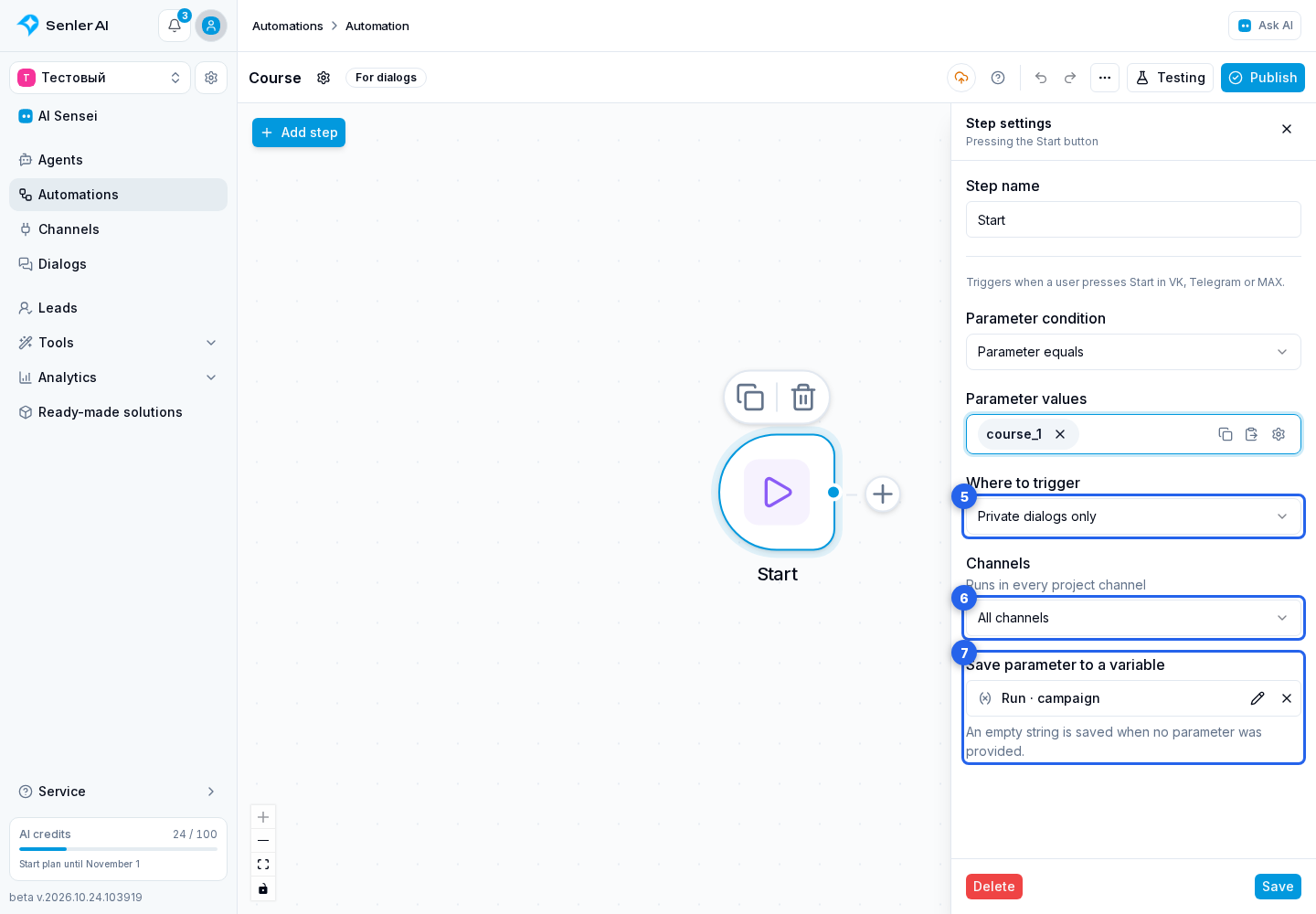Select the Start step node
This screenshot has height=914, width=1316.
pyautogui.click(x=777, y=493)
